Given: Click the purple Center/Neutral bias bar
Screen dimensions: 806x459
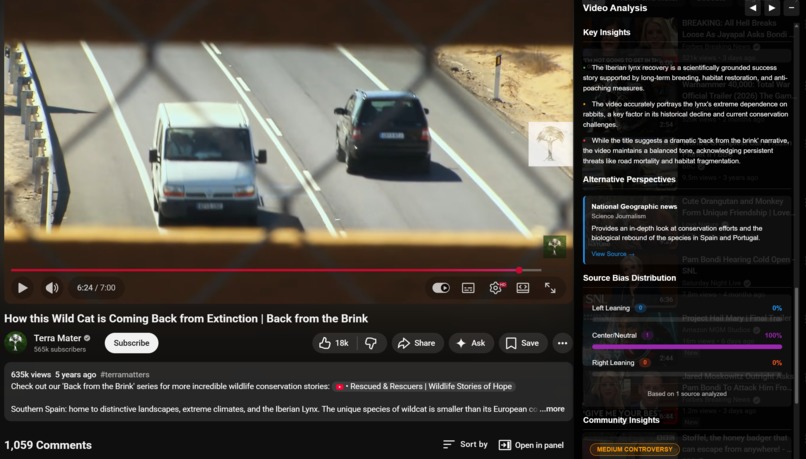Looking at the screenshot, I should [x=687, y=347].
